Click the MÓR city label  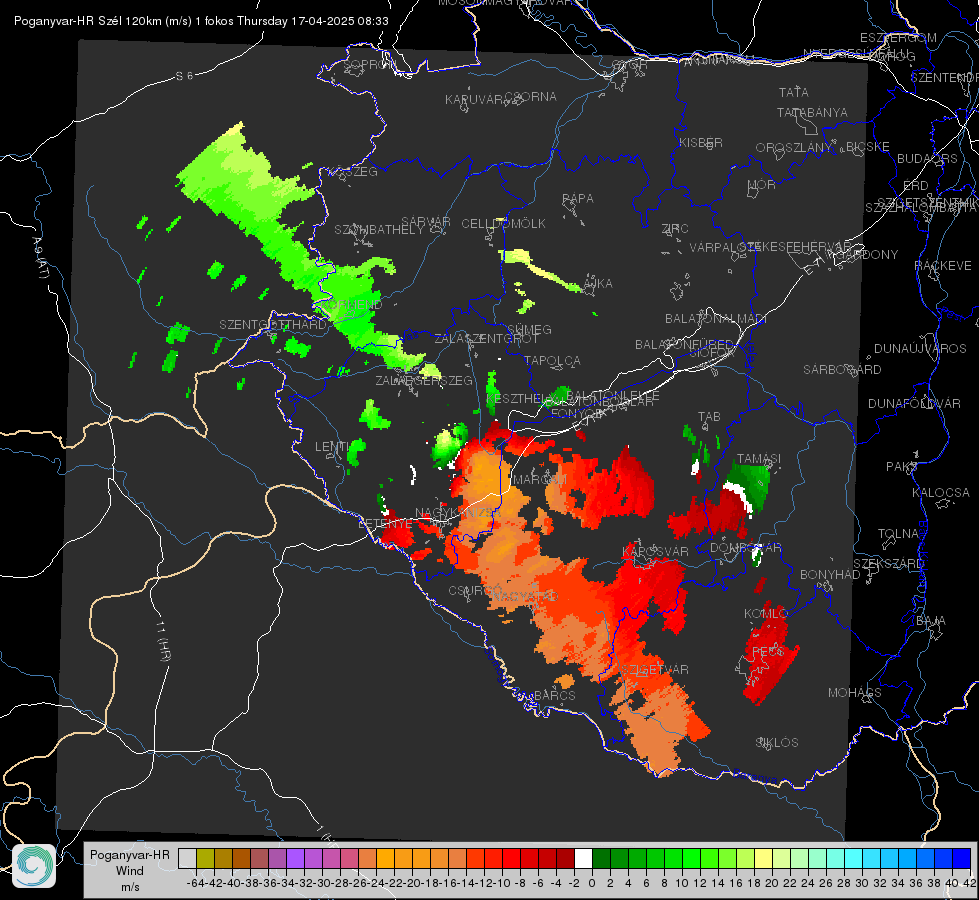[762, 185]
